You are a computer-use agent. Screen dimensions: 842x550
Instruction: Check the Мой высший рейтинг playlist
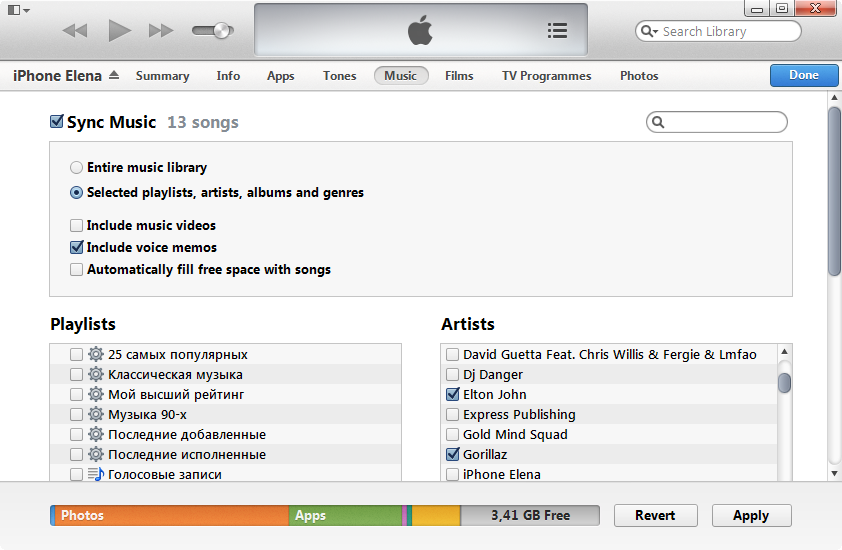click(76, 394)
